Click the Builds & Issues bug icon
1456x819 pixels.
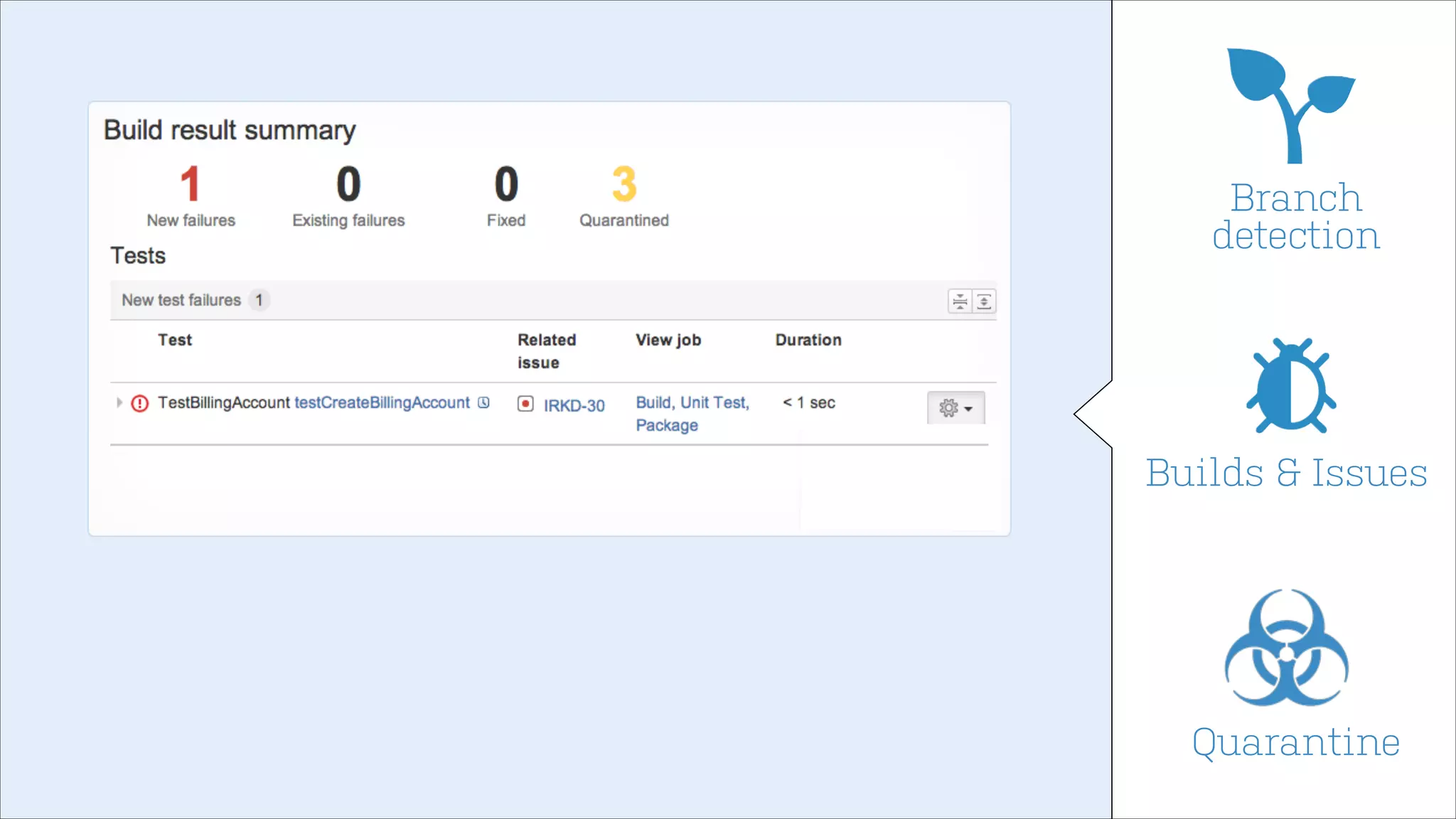(1291, 385)
